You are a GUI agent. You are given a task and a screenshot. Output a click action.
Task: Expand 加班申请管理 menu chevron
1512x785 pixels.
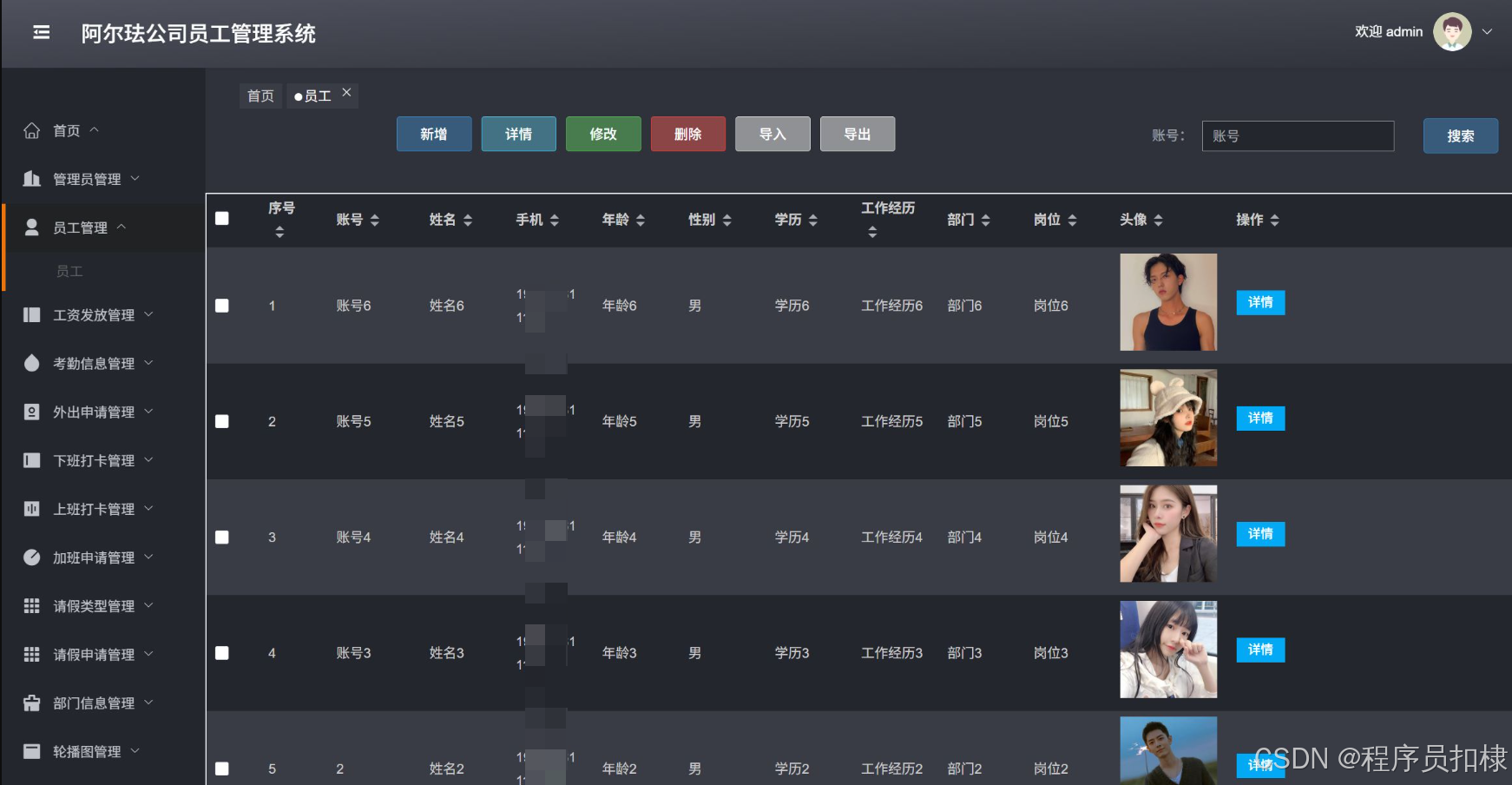pos(148,557)
